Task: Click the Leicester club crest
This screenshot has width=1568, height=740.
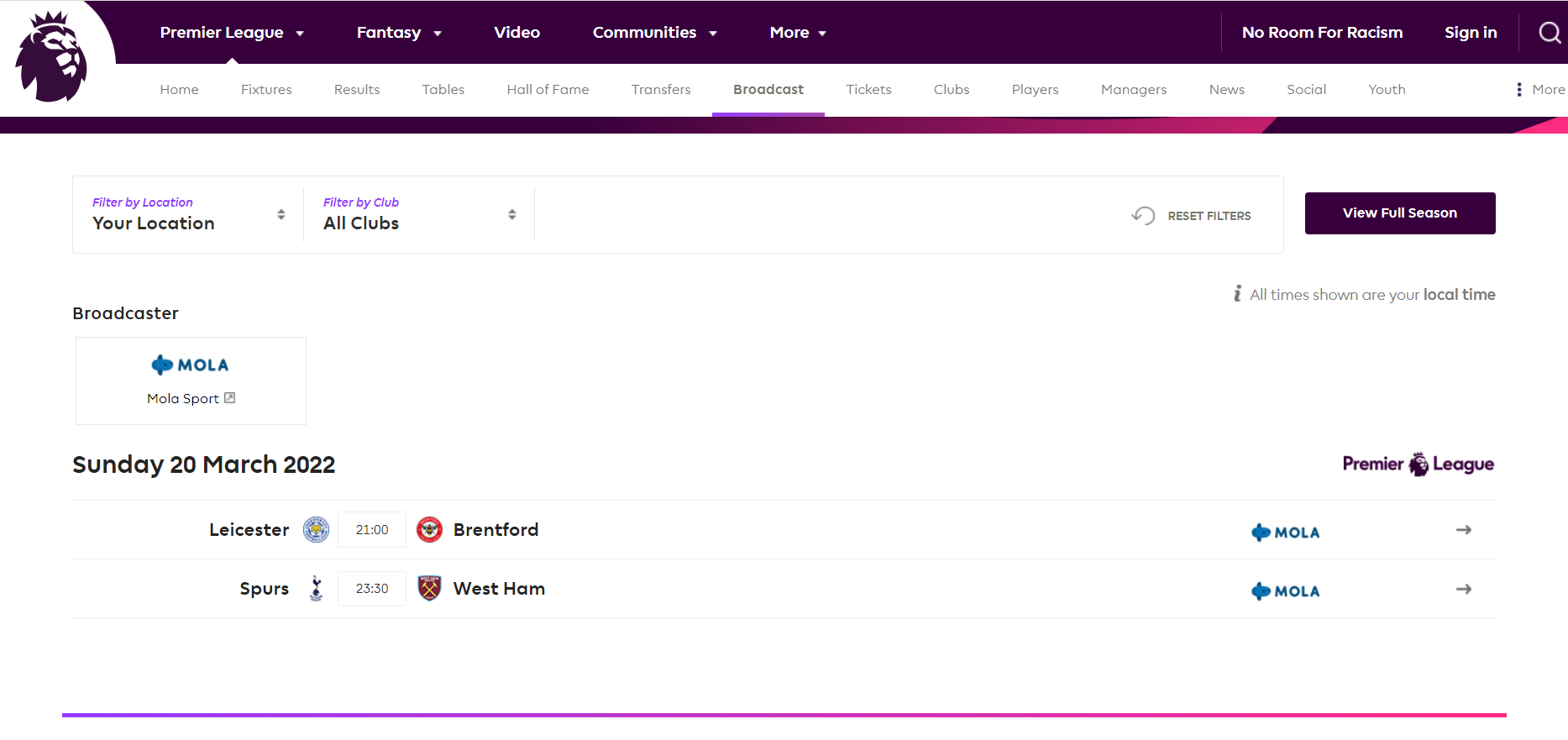Action: [316, 530]
